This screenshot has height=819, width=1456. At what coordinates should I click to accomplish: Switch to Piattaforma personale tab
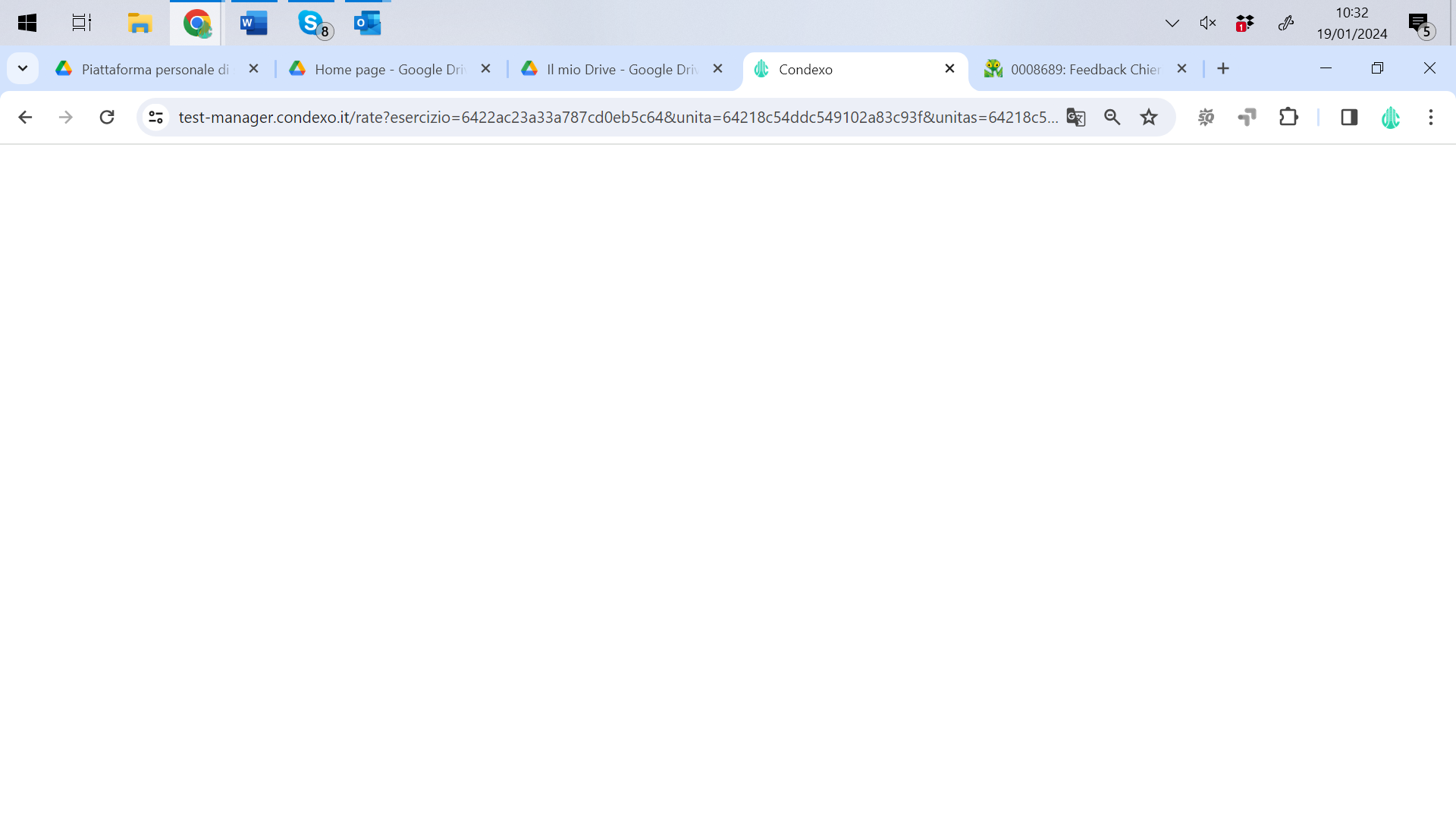pyautogui.click(x=155, y=69)
